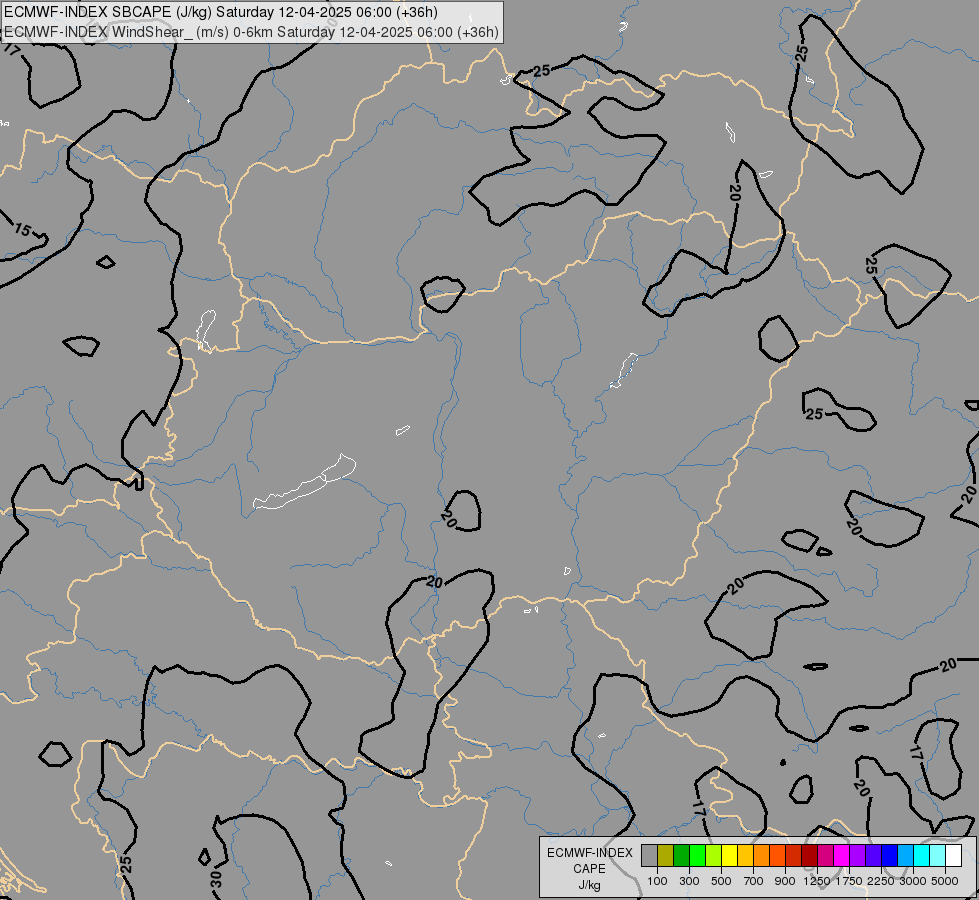The width and height of the screenshot is (979, 900).
Task: Pick the white swatch ending the CAPE scale
Action: (x=953, y=855)
